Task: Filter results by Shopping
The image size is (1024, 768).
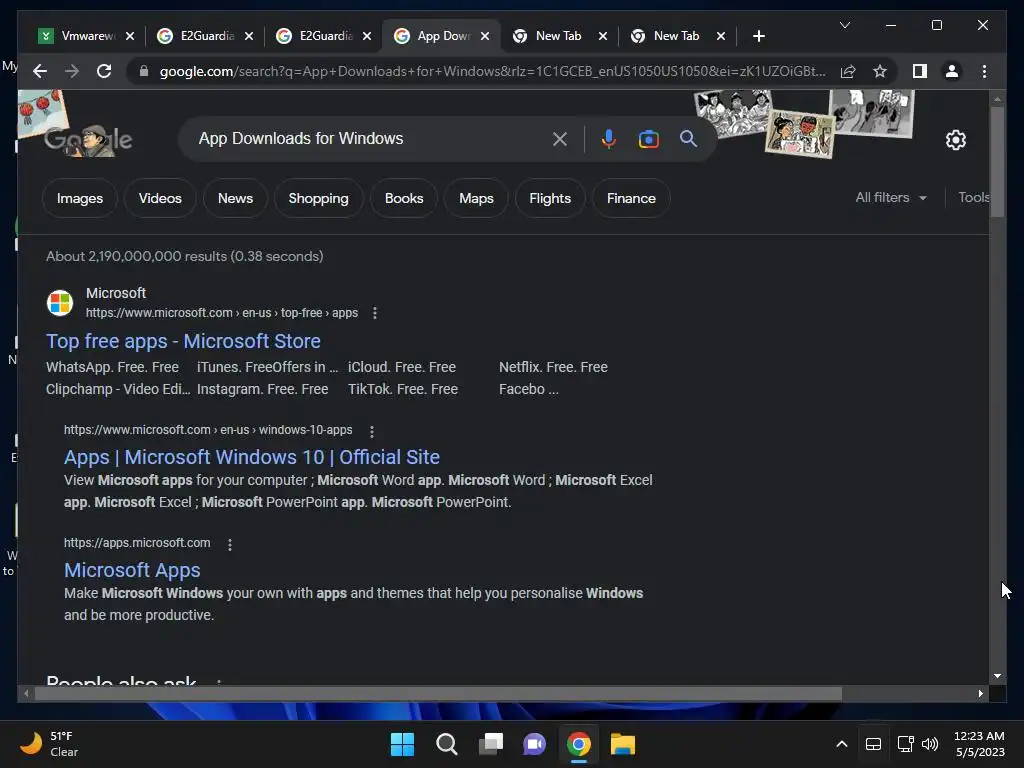Action: pyautogui.click(x=319, y=198)
